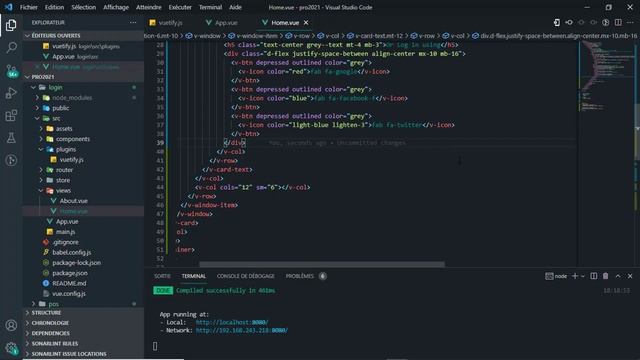Click the editor horizontal scrollbar

pyautogui.click(x=322, y=264)
